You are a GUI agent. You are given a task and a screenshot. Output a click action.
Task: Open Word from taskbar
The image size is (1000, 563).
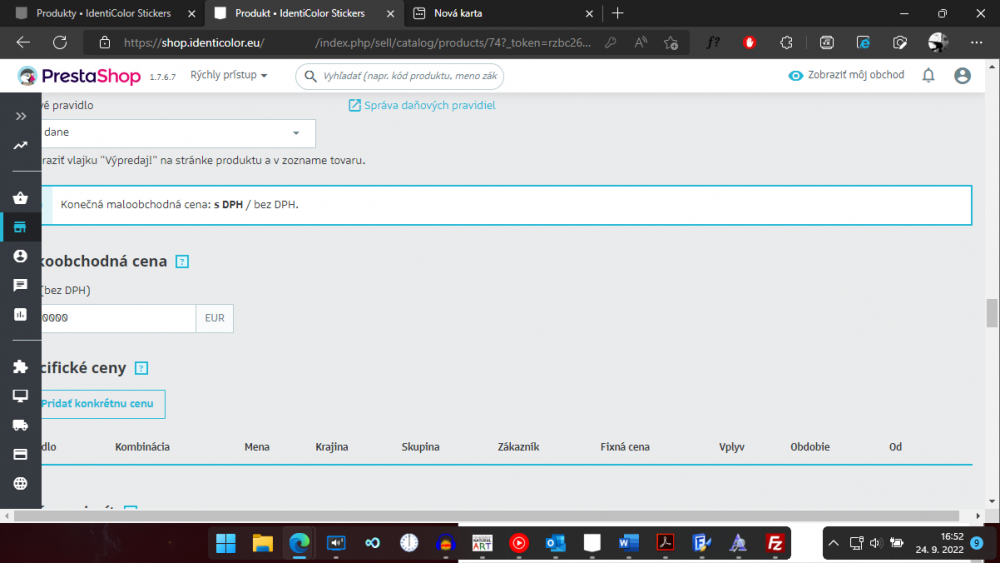click(x=628, y=543)
